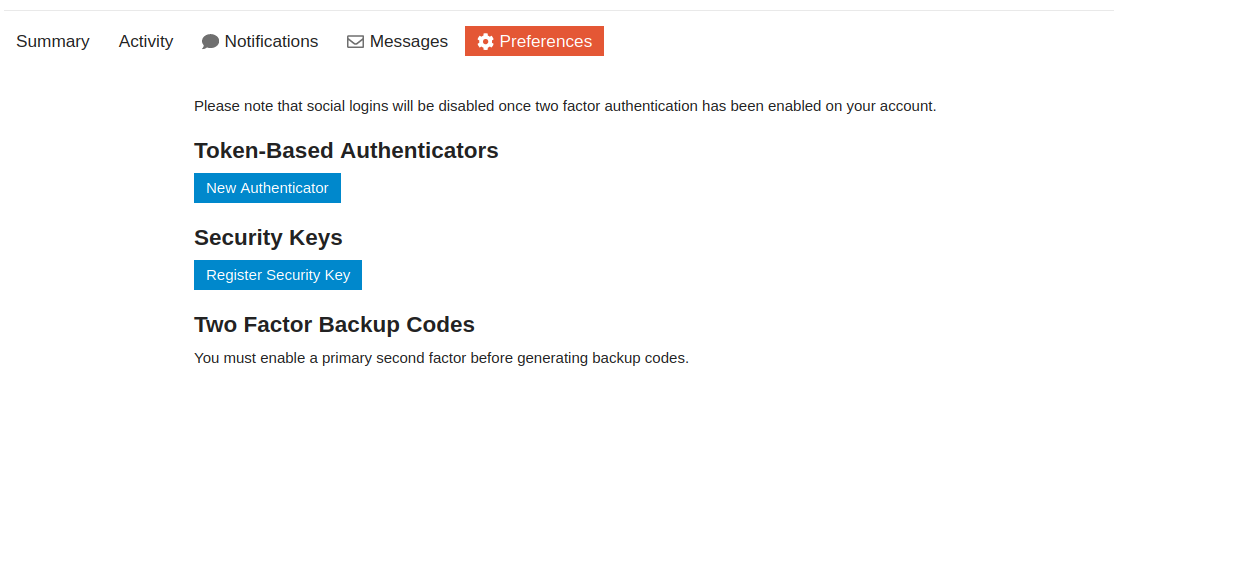Switch to the Activity tab

pyautogui.click(x=146, y=42)
